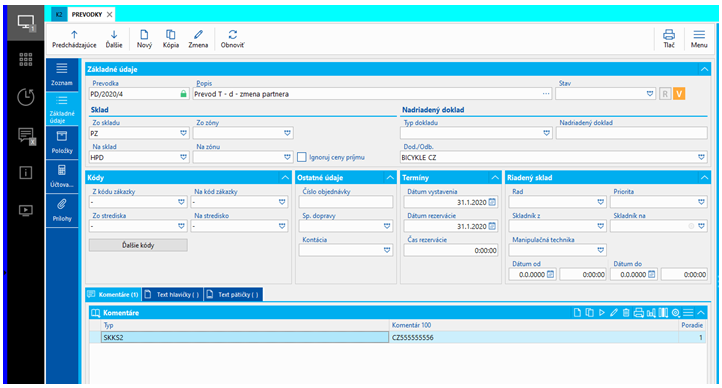
Task: Enable Ignoruj ceny príjmu checkbox
Action: 302,157
